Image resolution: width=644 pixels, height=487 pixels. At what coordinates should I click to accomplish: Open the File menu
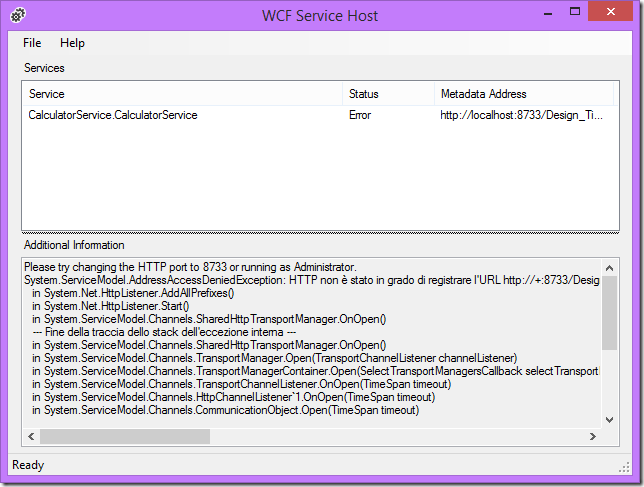[32, 43]
